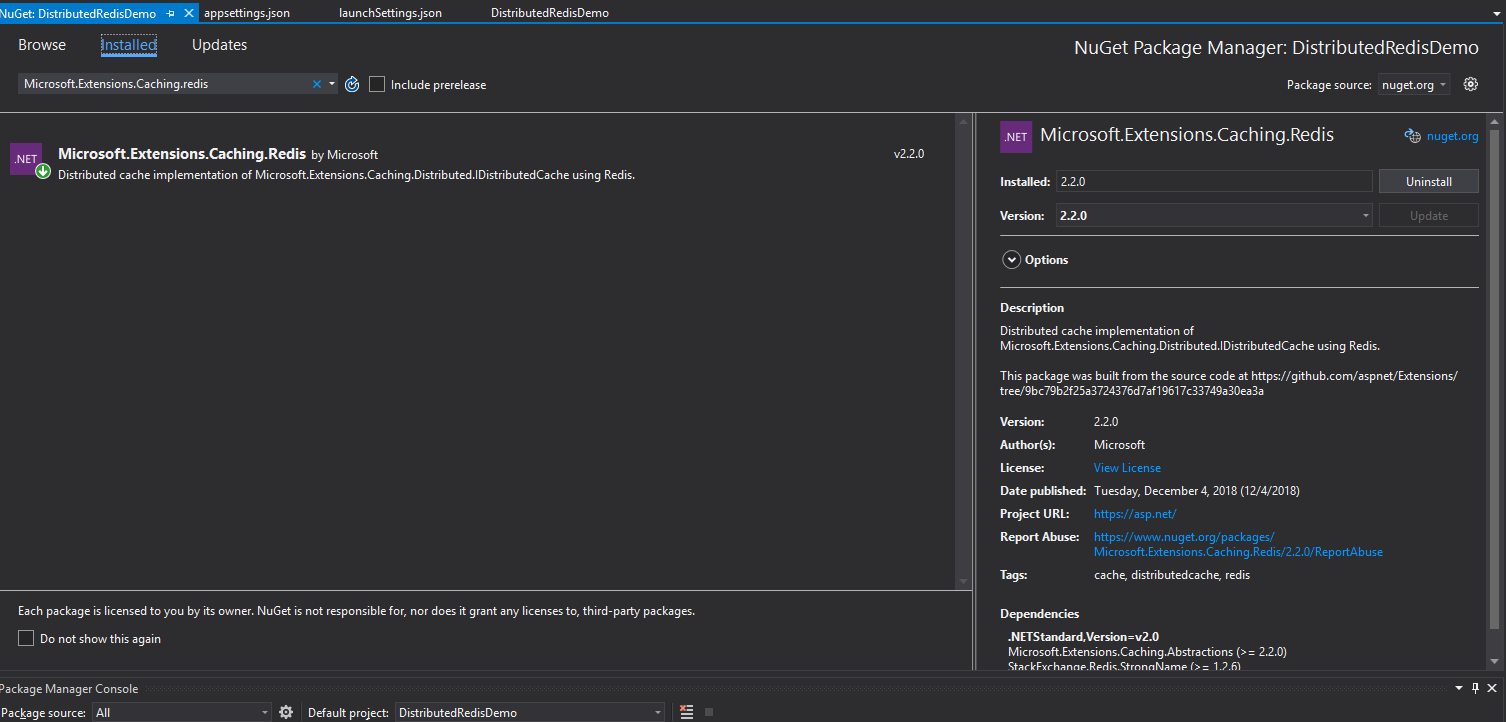Click the Update button

pos(1428,215)
